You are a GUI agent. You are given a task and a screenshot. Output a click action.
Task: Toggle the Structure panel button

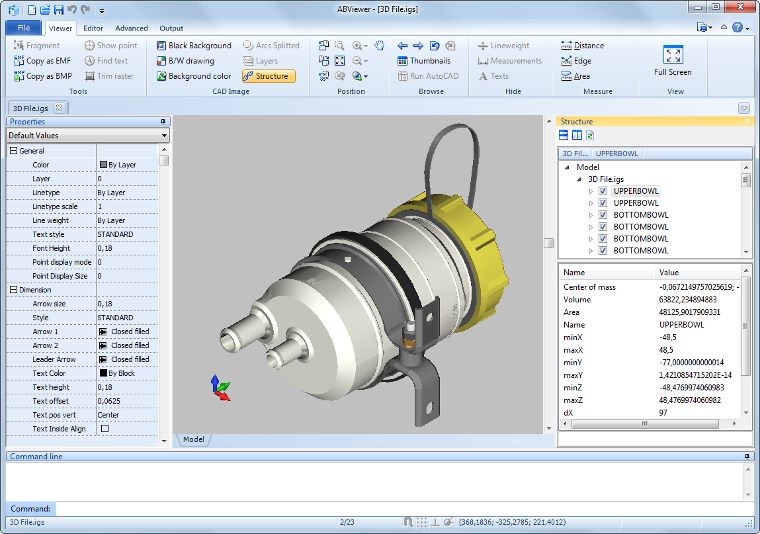(x=268, y=76)
